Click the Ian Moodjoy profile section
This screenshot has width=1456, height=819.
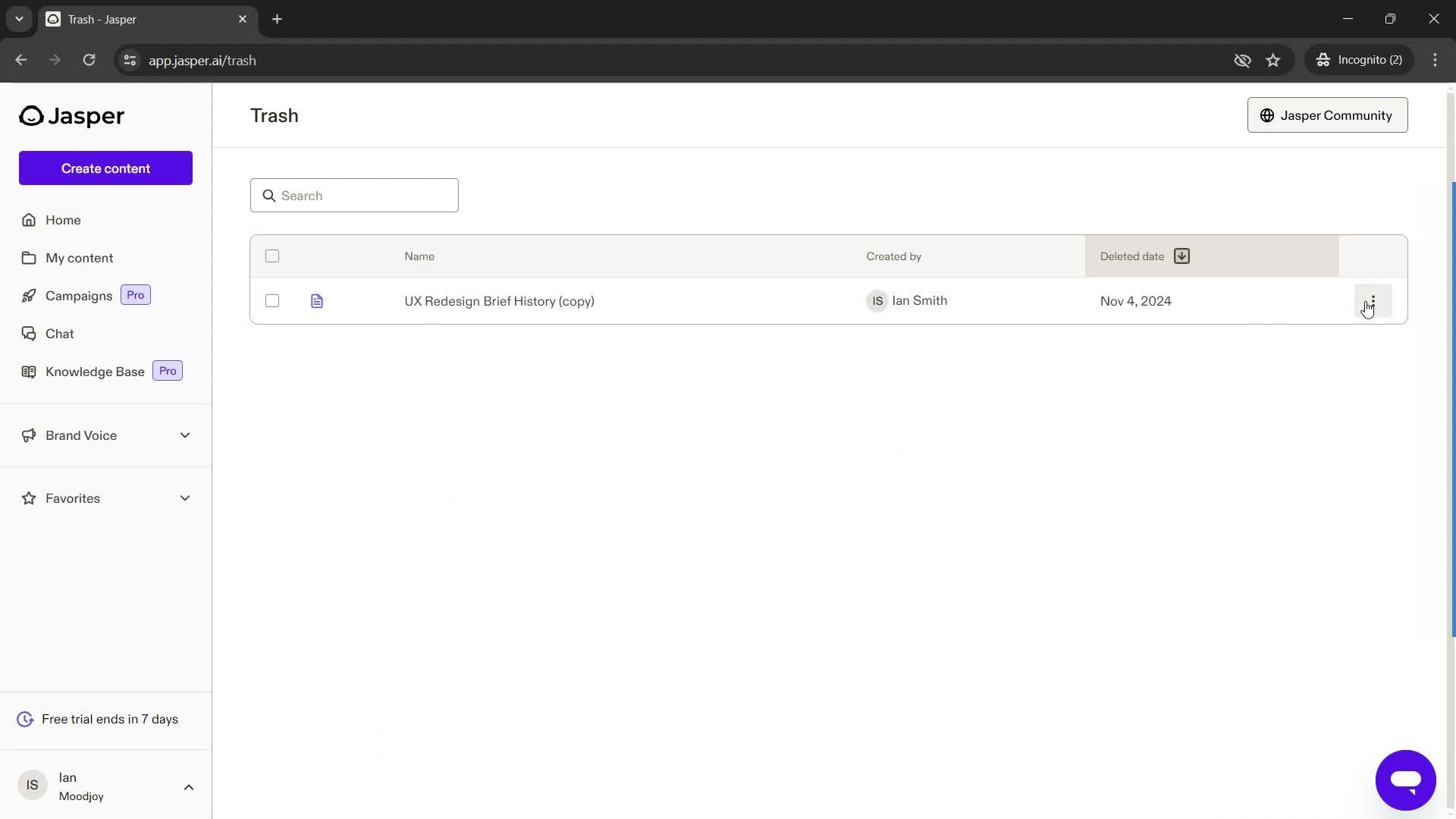click(105, 786)
